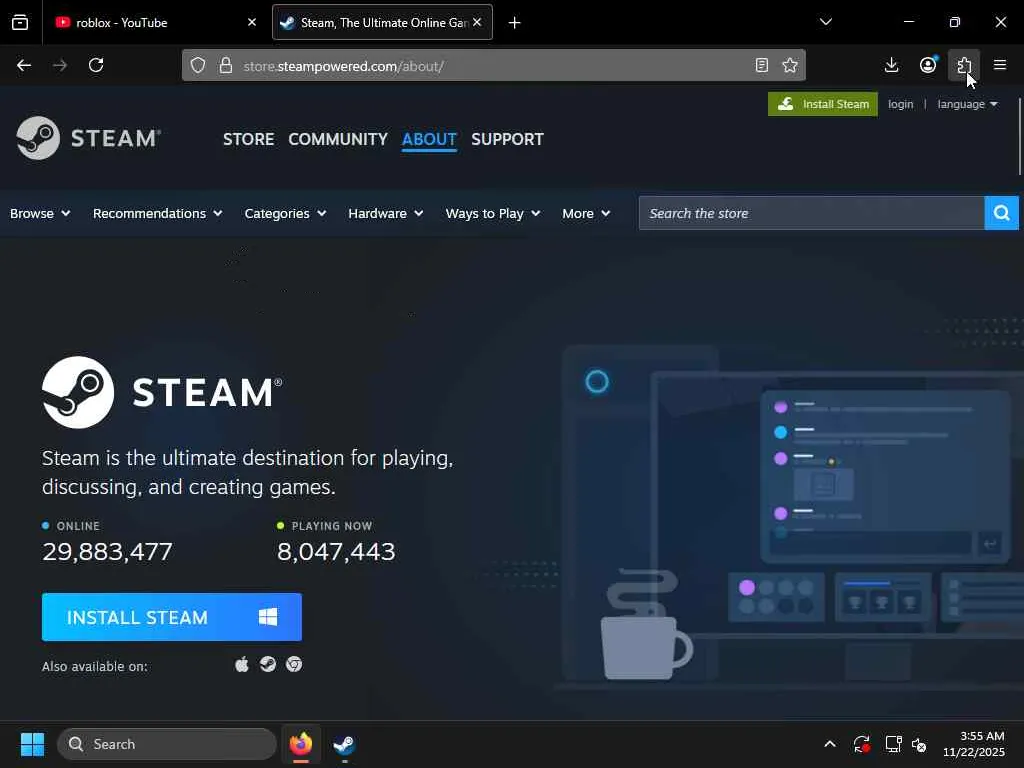Show hidden system tray icons

click(x=830, y=744)
